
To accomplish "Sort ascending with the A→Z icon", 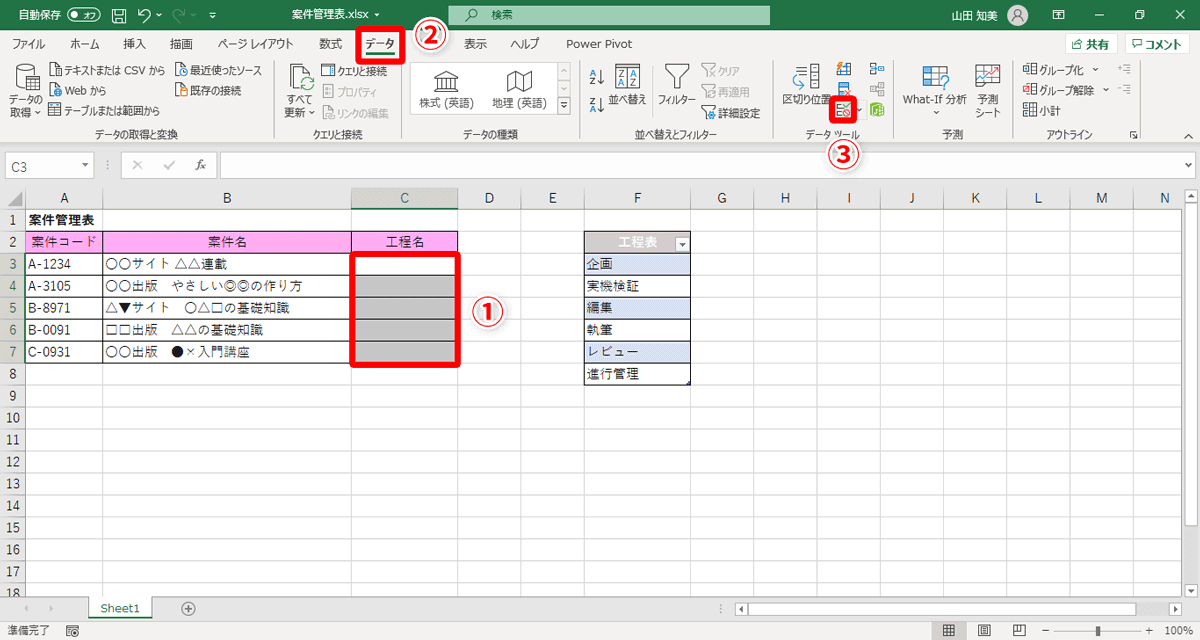I will coord(597,77).
